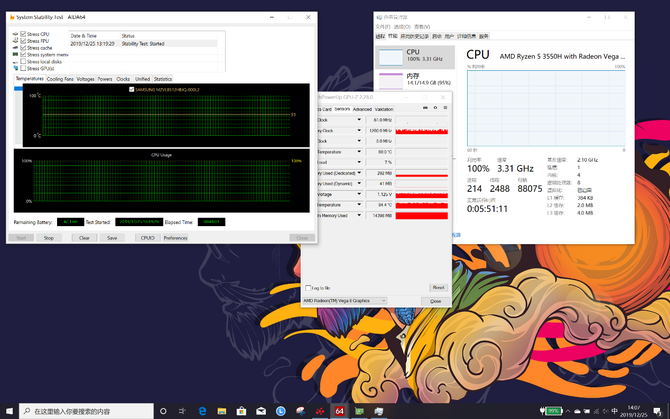Screen dimensions: 670x419
Task: Open dropdown for Memory Used (Dynamic) sensor
Action: click(359, 184)
